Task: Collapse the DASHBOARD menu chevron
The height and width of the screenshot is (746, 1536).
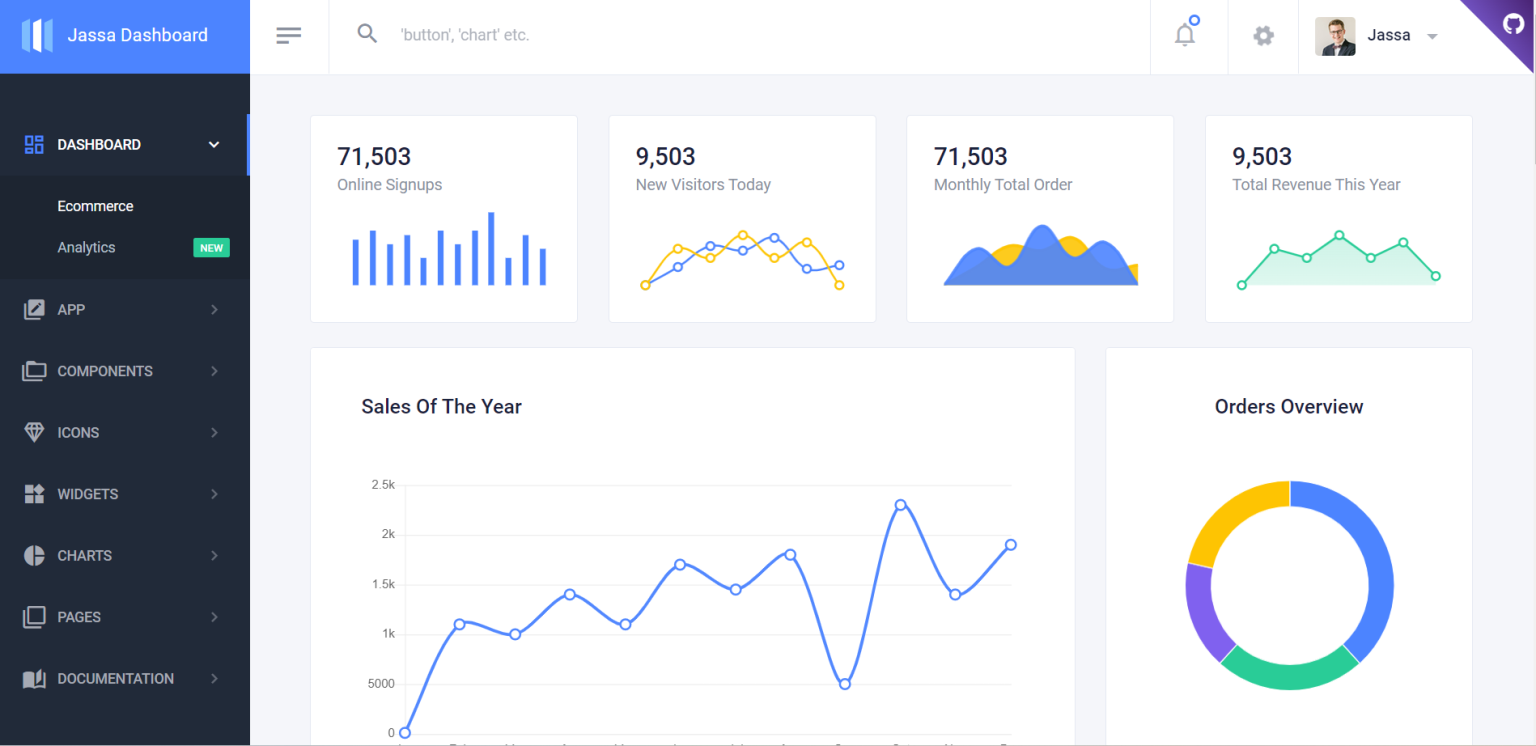Action: click(x=213, y=144)
